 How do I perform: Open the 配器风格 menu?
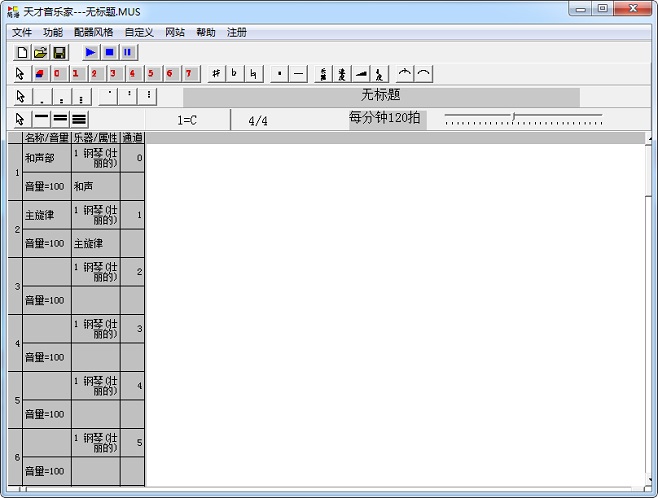point(94,32)
